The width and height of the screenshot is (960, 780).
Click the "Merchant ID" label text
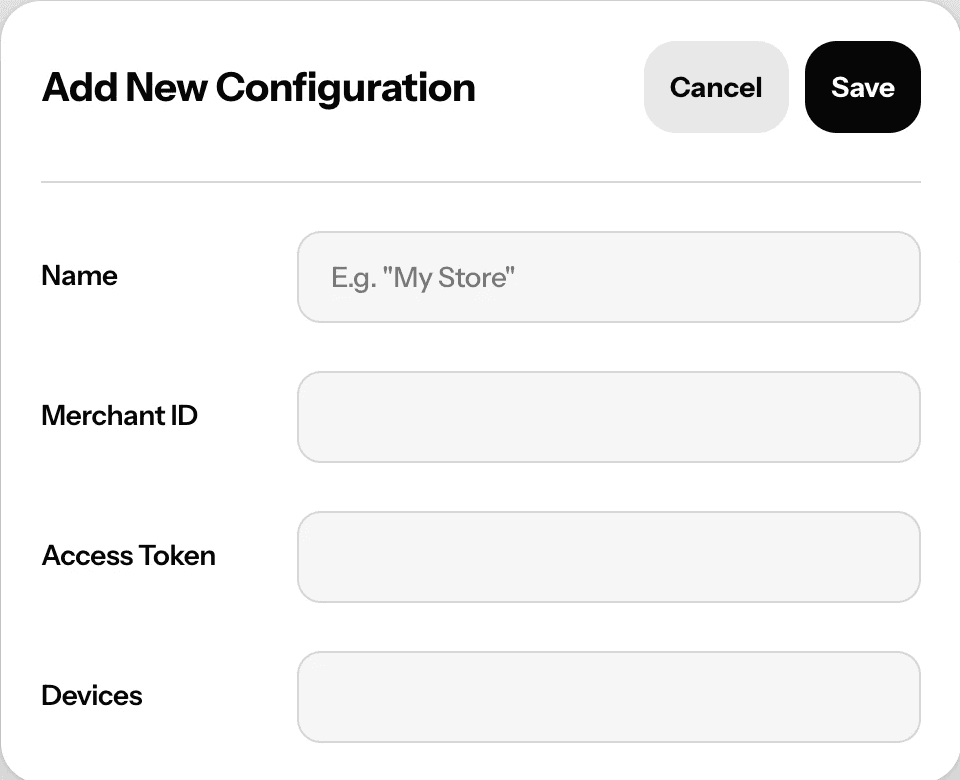pos(119,416)
